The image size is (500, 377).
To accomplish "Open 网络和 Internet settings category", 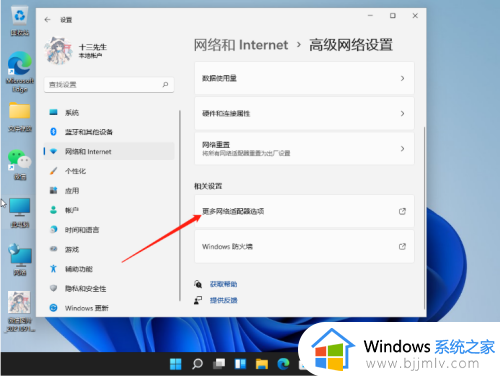I will pos(109,151).
